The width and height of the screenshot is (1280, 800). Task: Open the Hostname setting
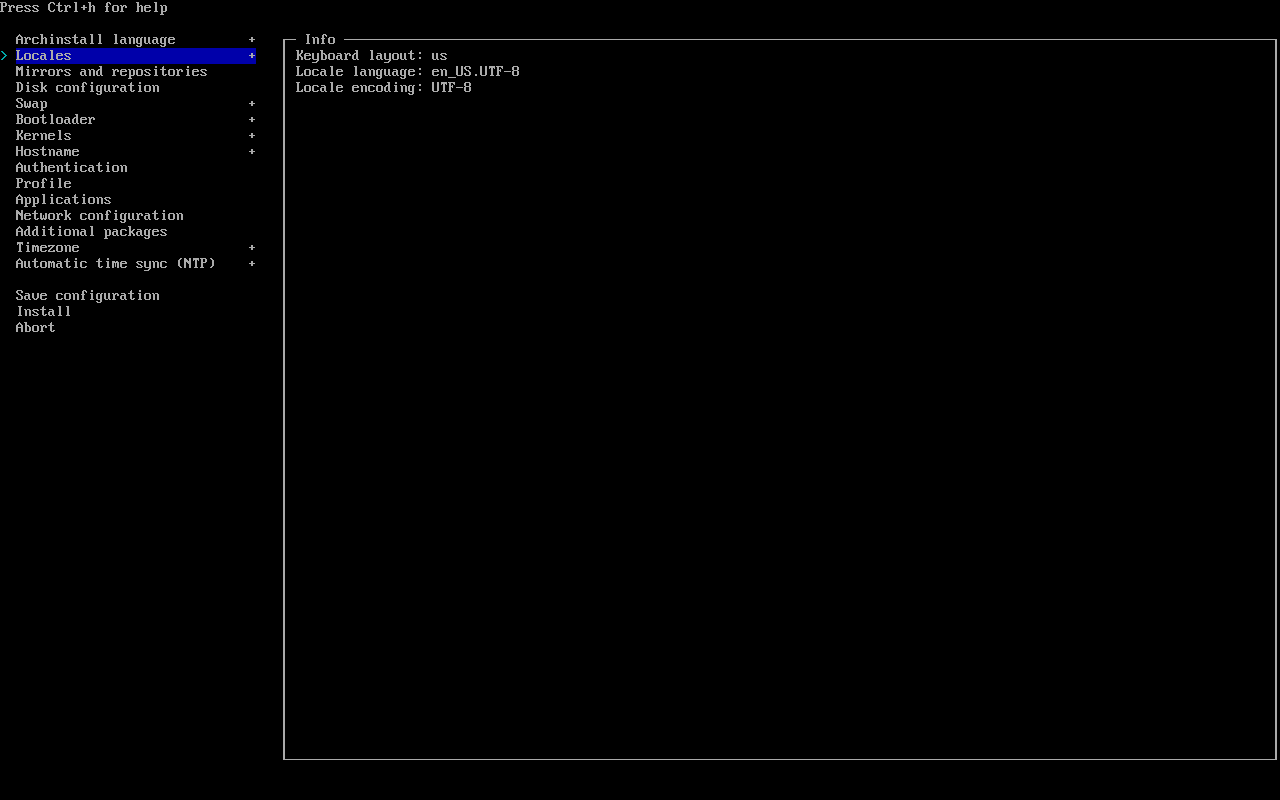click(47, 152)
